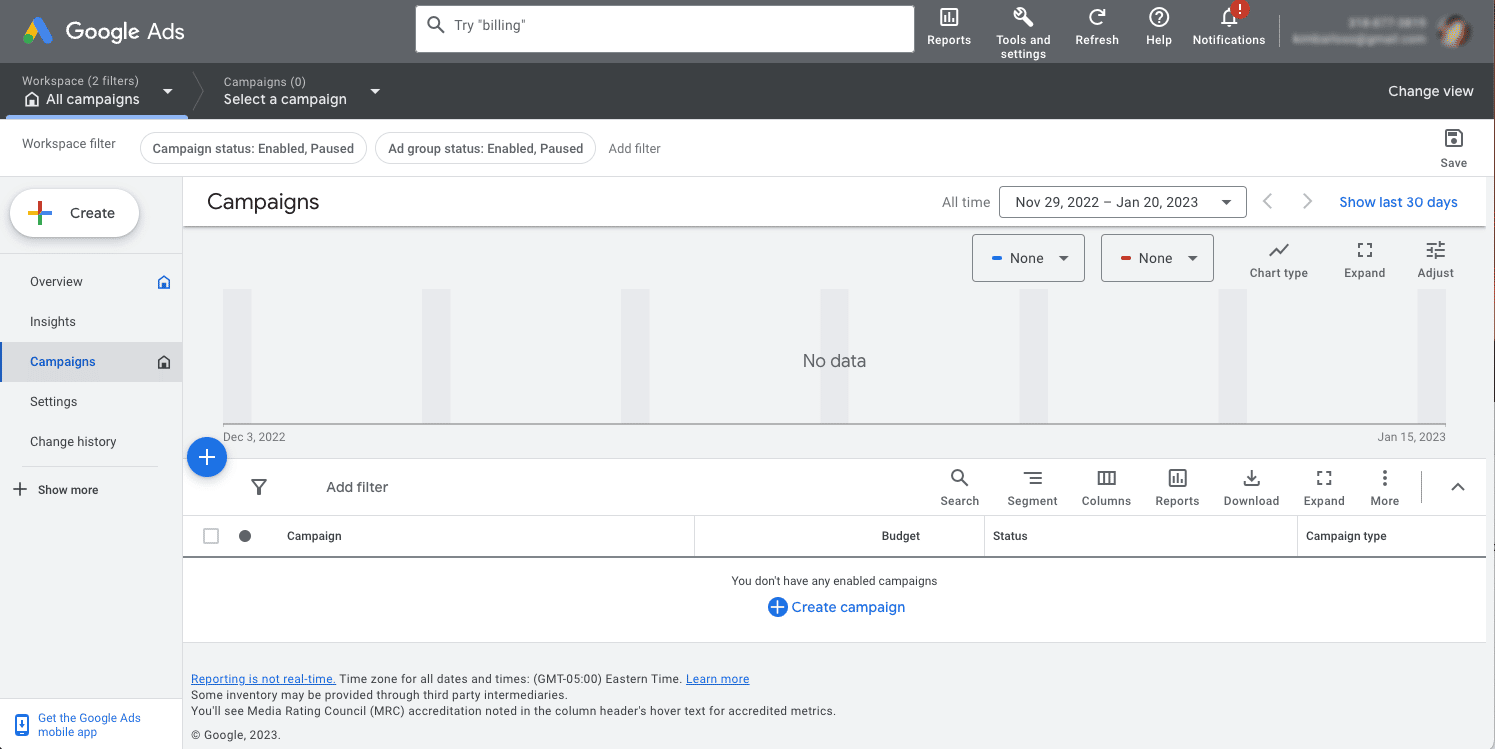Image resolution: width=1495 pixels, height=749 pixels.
Task: Download the campaigns table
Action: (x=1251, y=487)
